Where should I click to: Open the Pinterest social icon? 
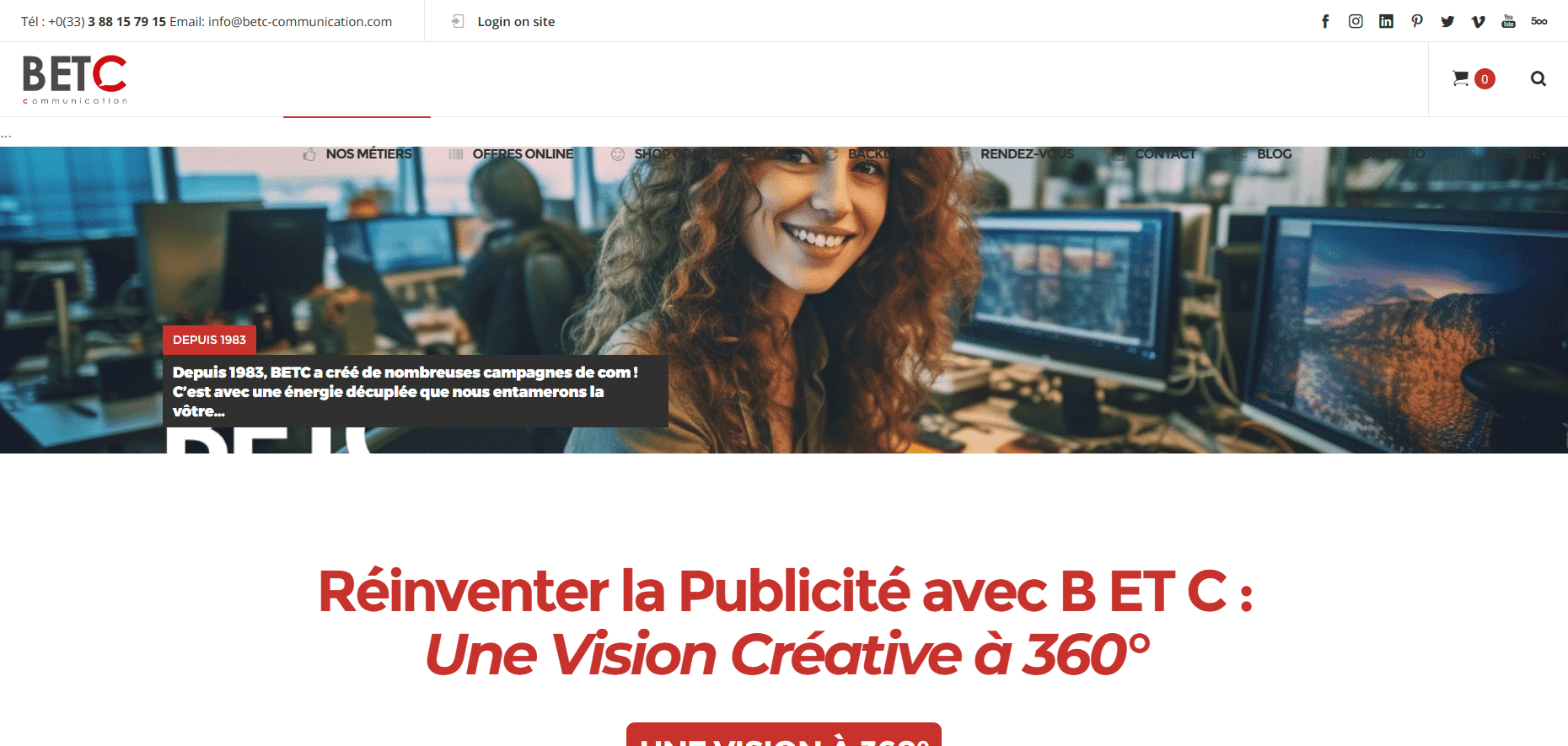(1417, 21)
